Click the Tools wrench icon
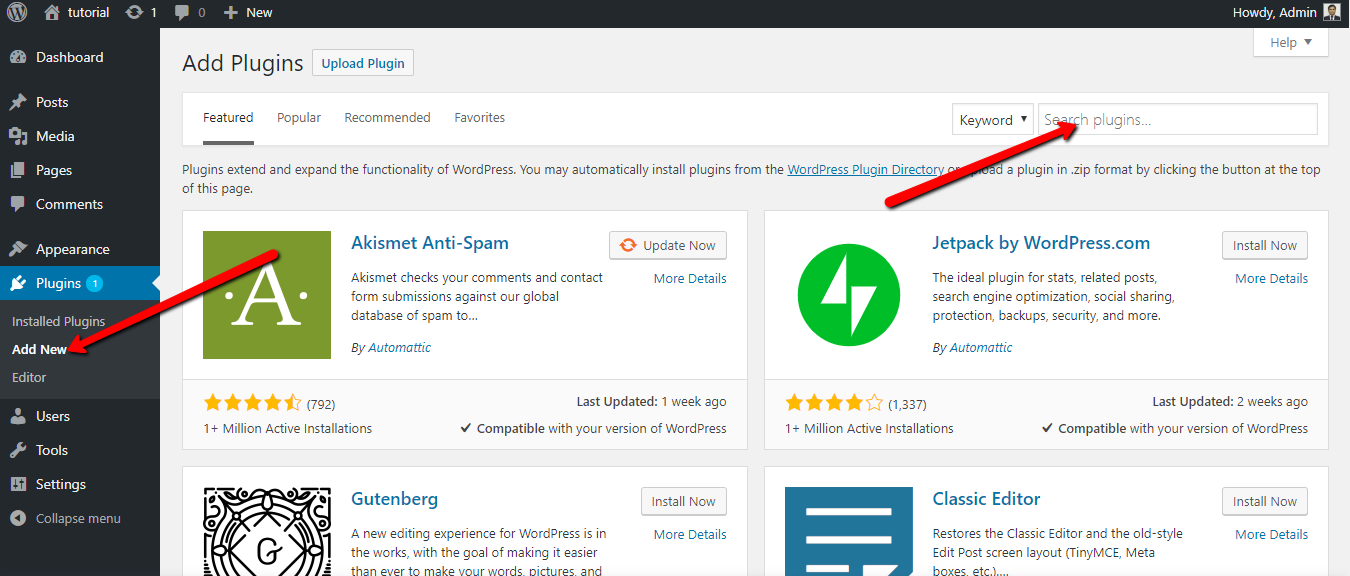Viewport: 1350px width, 576px height. 18,450
